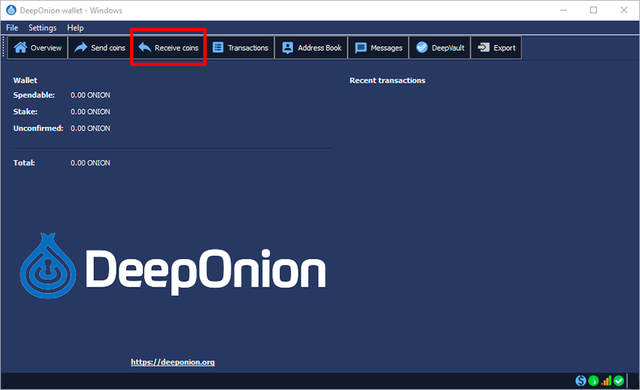Click the DeepOnion icon in title bar

[11, 10]
